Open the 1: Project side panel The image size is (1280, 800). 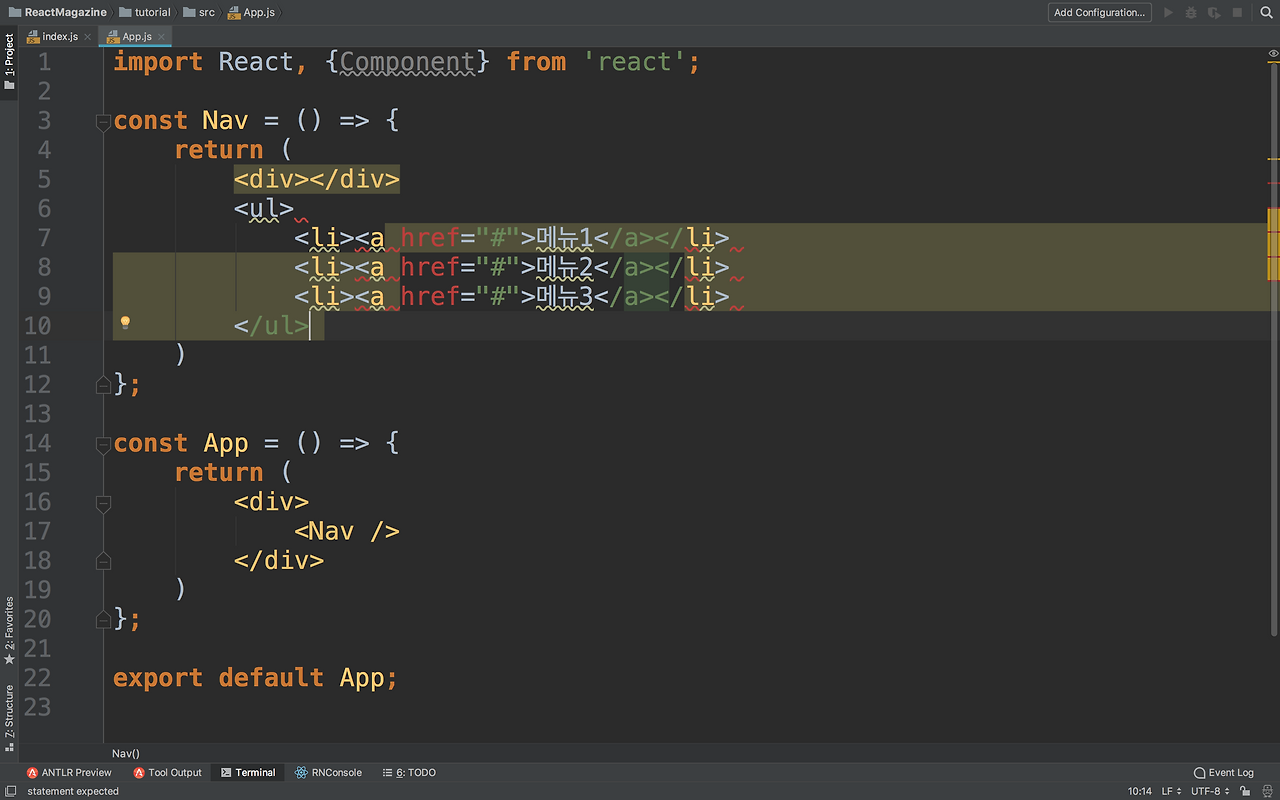9,62
